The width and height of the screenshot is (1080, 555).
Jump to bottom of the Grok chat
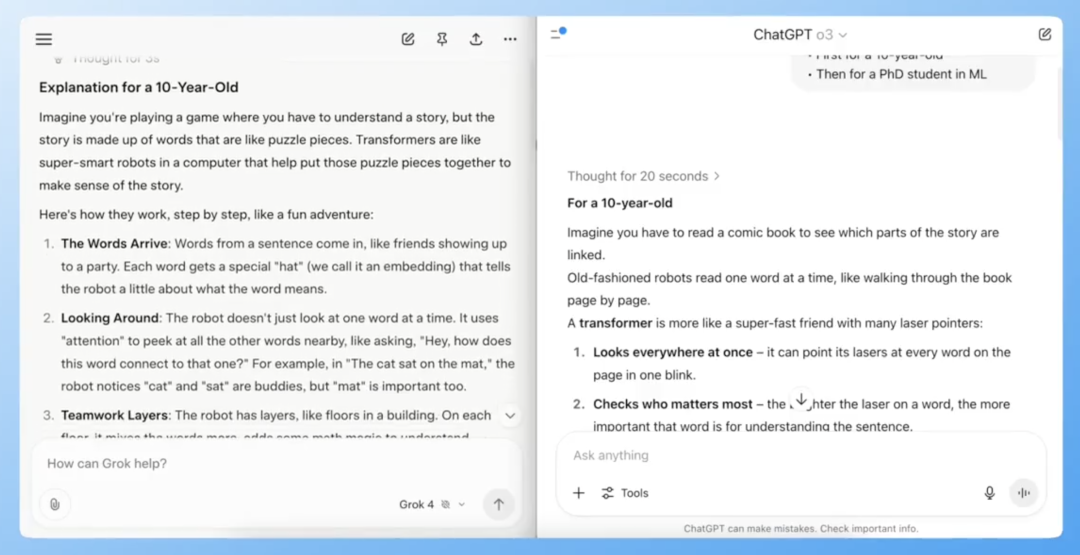[510, 415]
